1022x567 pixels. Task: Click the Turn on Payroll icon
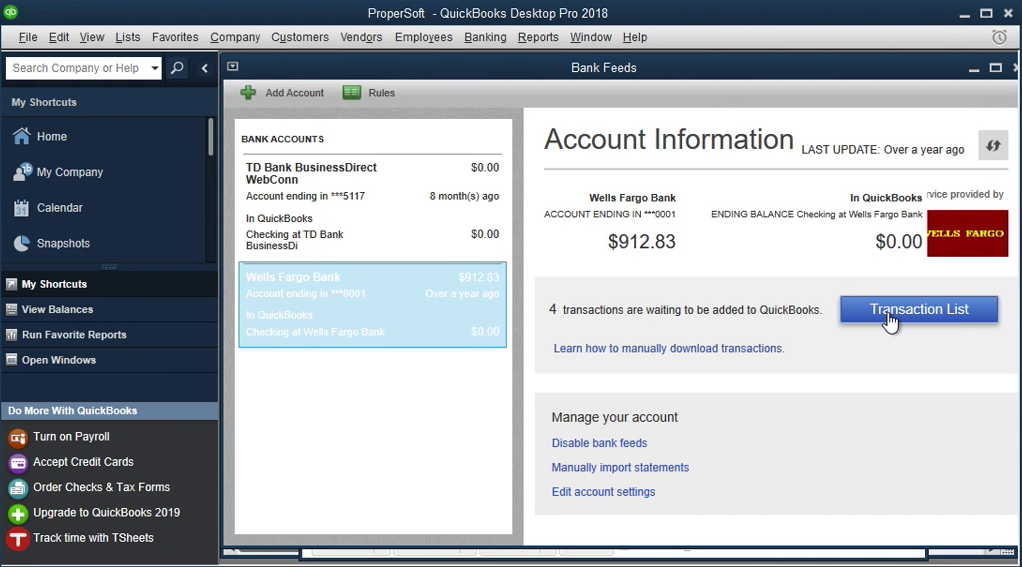click(18, 437)
